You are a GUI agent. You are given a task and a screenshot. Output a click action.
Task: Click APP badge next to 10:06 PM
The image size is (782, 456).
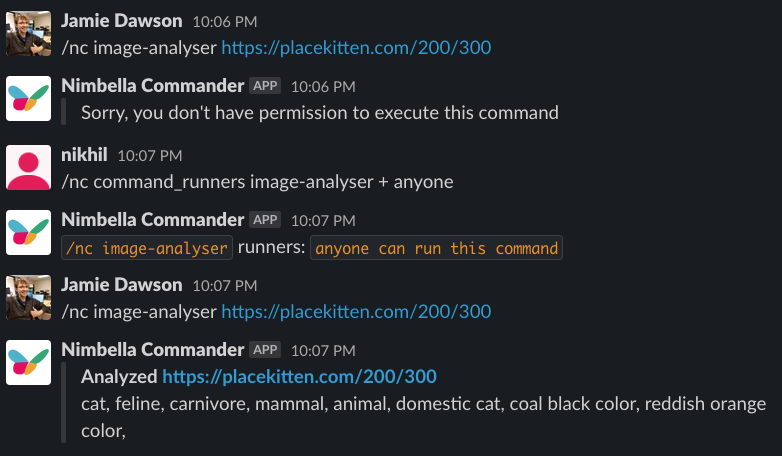tap(265, 86)
